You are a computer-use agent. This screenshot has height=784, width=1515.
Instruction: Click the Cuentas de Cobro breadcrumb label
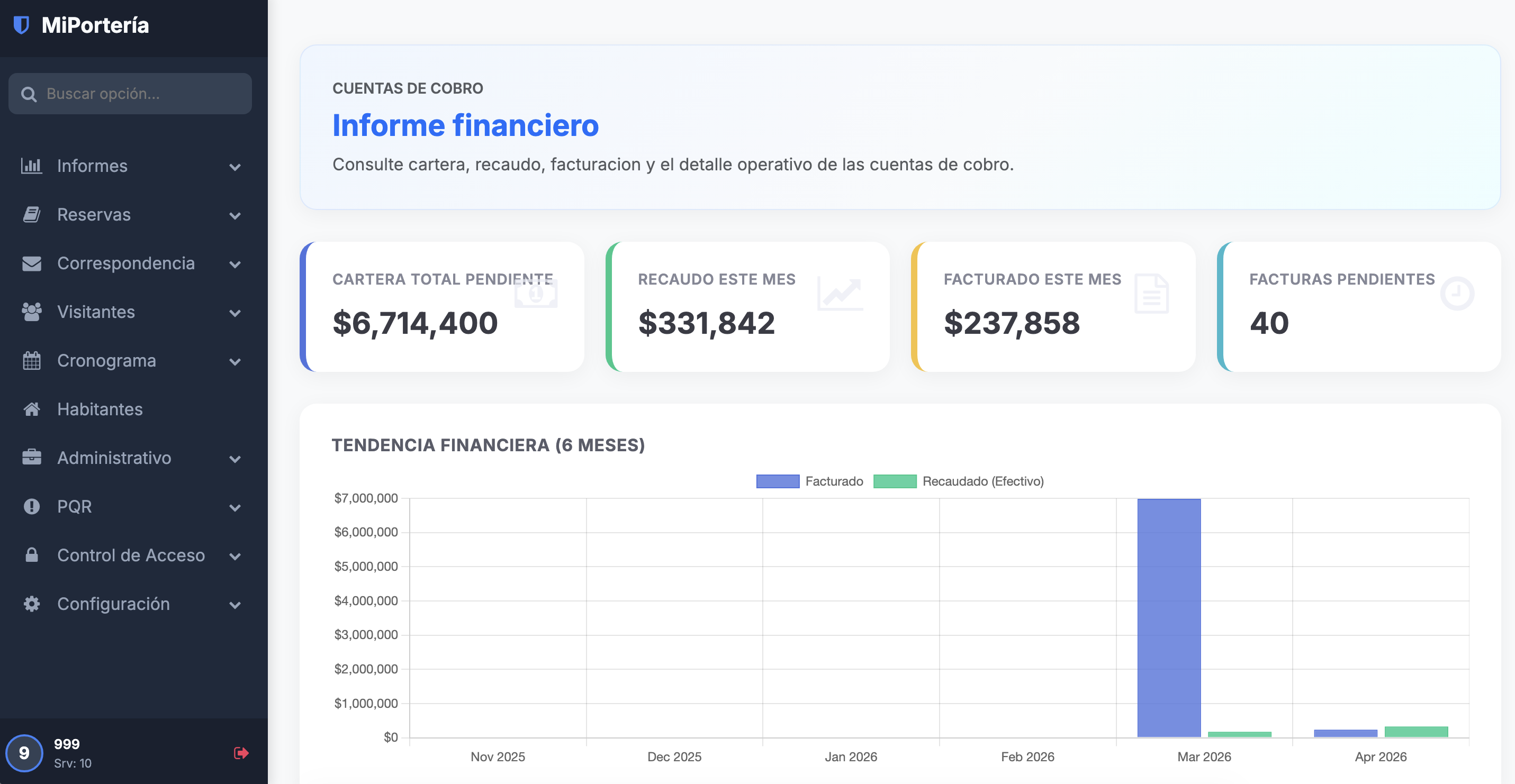click(408, 88)
